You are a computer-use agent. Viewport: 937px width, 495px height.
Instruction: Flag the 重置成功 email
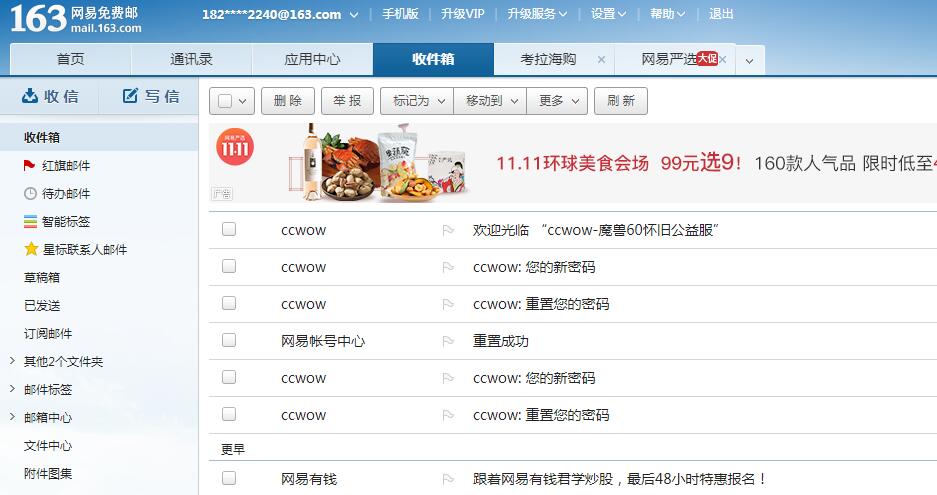point(448,341)
